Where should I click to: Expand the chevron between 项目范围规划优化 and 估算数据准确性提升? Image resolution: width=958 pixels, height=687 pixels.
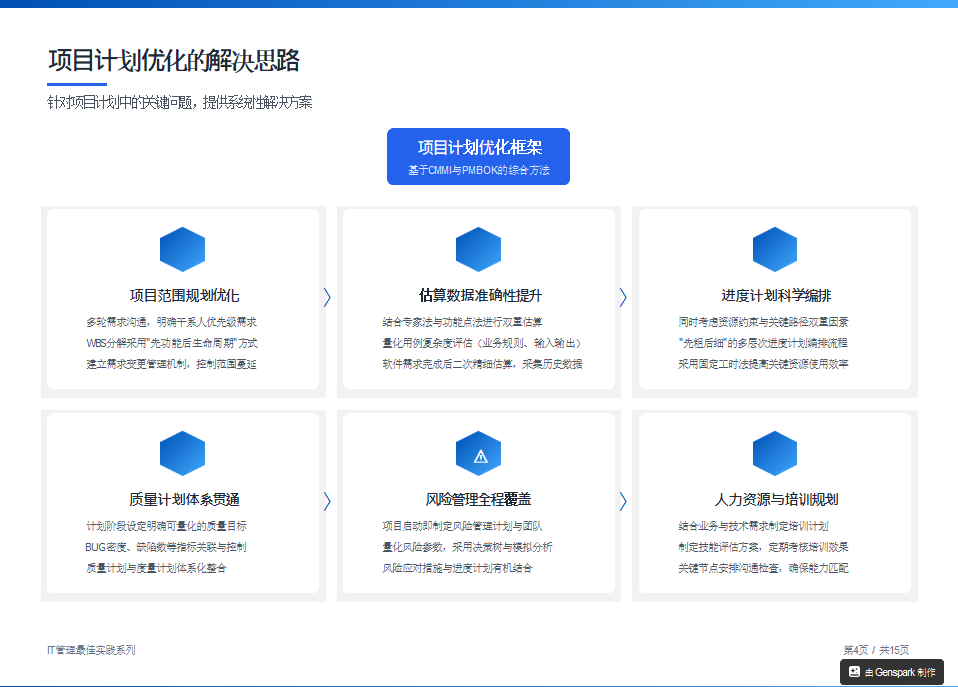coord(326,297)
